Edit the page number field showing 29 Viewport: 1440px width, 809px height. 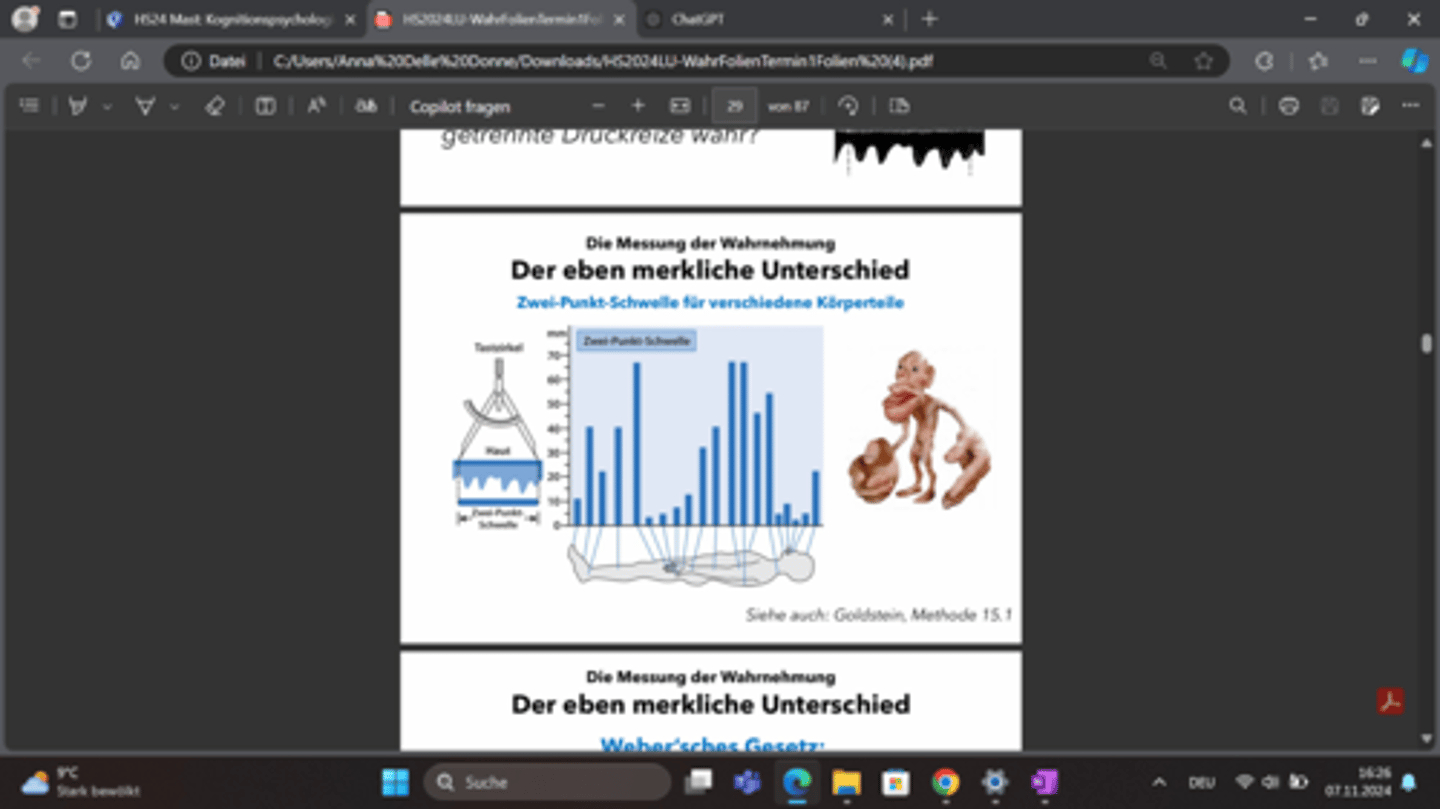pos(735,106)
